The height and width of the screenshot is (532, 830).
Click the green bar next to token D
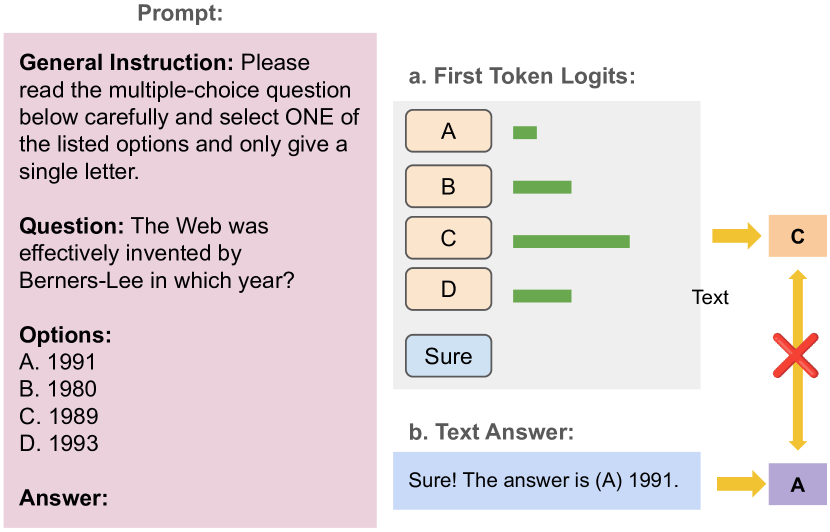pos(542,296)
